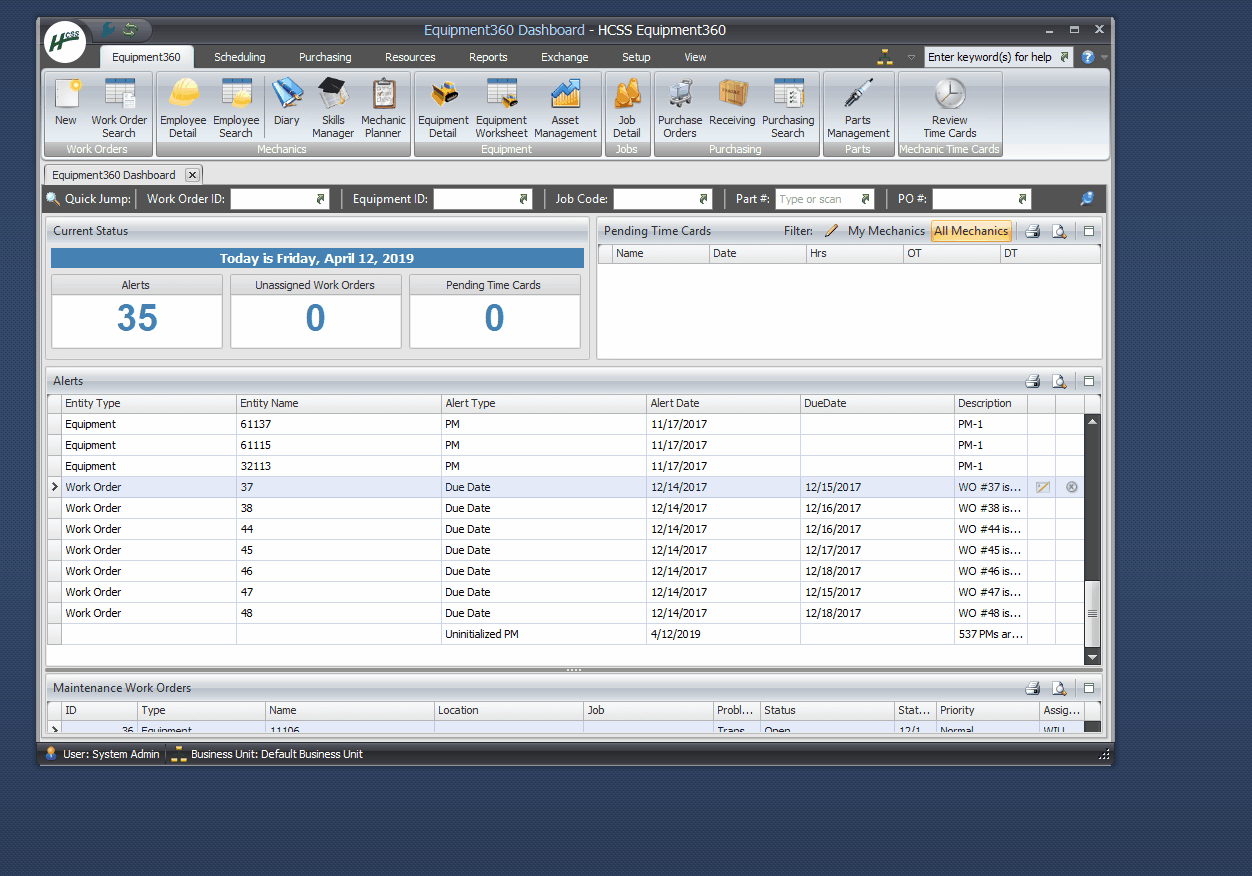Viewport: 1252px width, 876px height.
Task: Select the Uninitialized PM alert row
Action: click(566, 634)
